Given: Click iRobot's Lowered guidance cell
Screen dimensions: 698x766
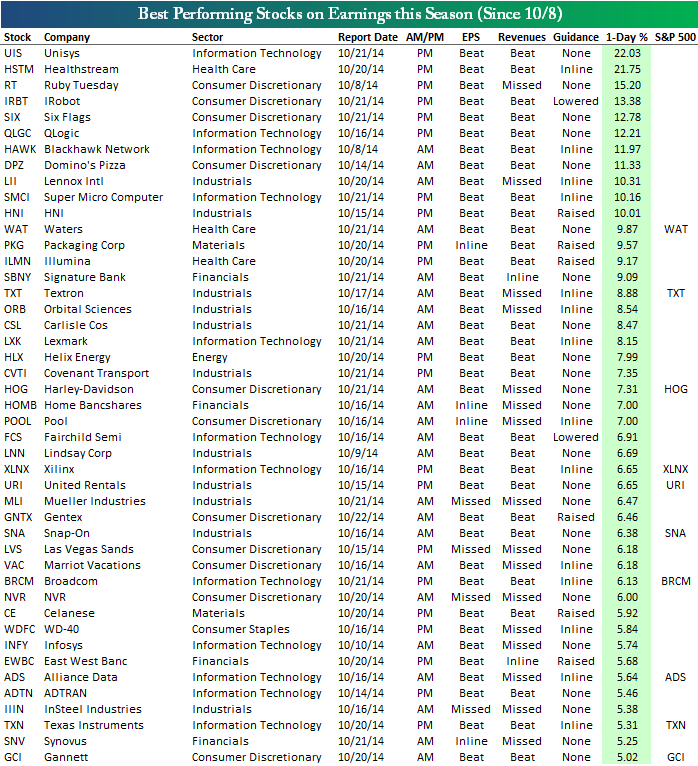Looking at the screenshot, I should pos(576,101).
